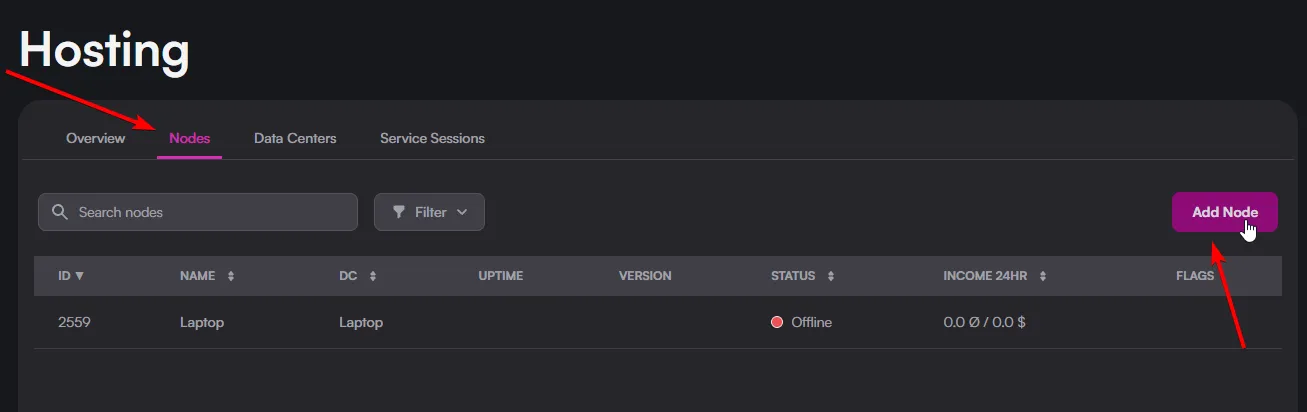Open the Filter dropdown
Viewport: 1307px width, 412px height.
tap(429, 212)
